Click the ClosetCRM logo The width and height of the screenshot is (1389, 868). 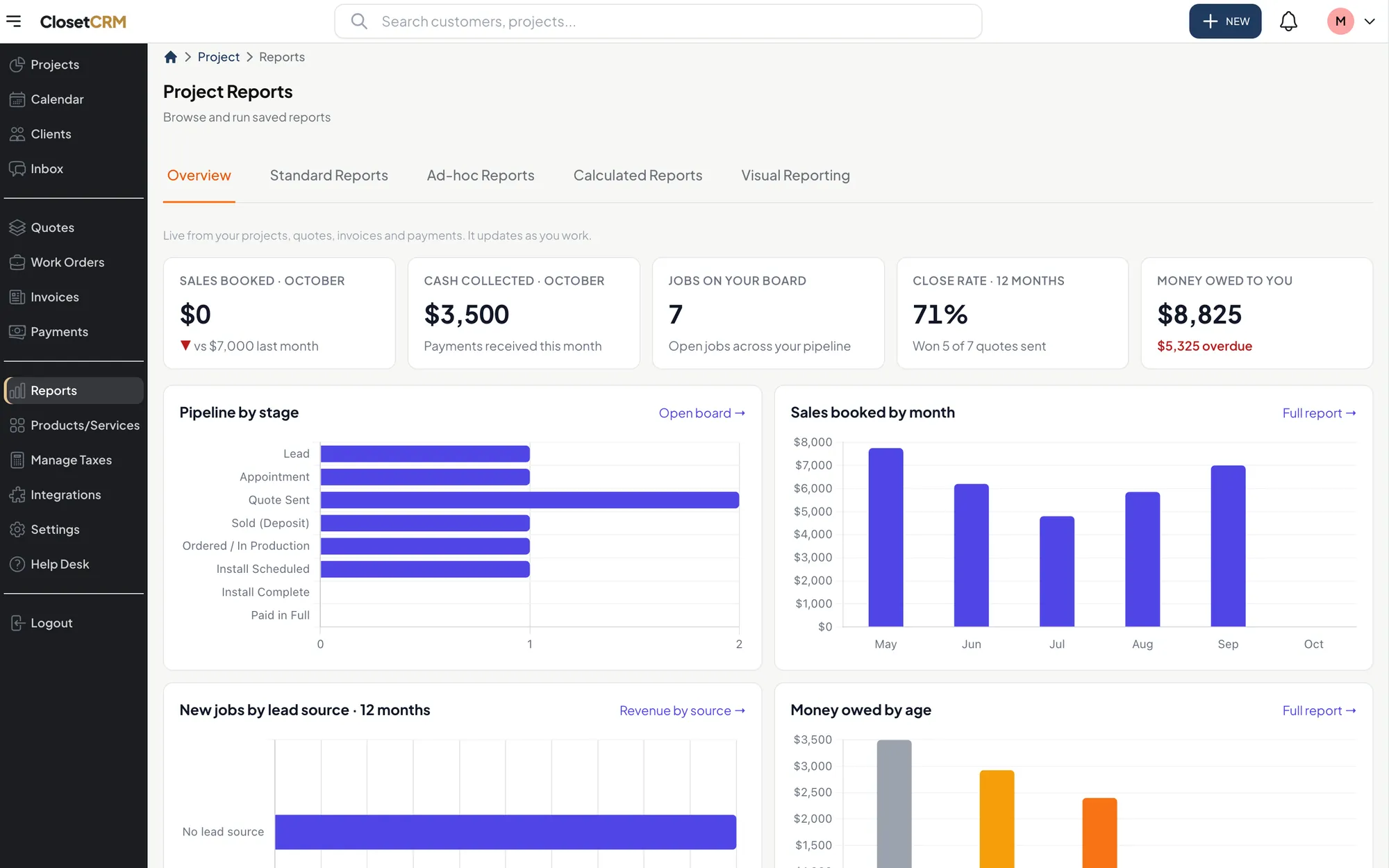click(83, 22)
